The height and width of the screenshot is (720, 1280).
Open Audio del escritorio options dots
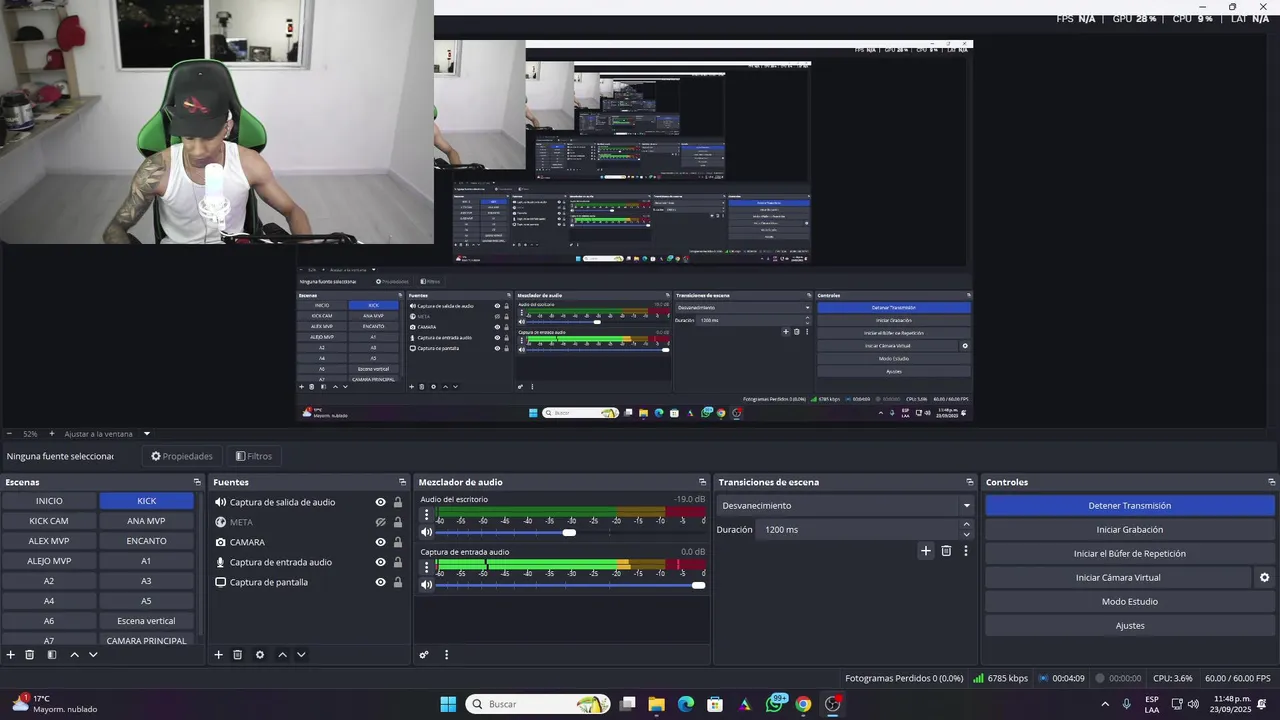pyautogui.click(x=427, y=516)
